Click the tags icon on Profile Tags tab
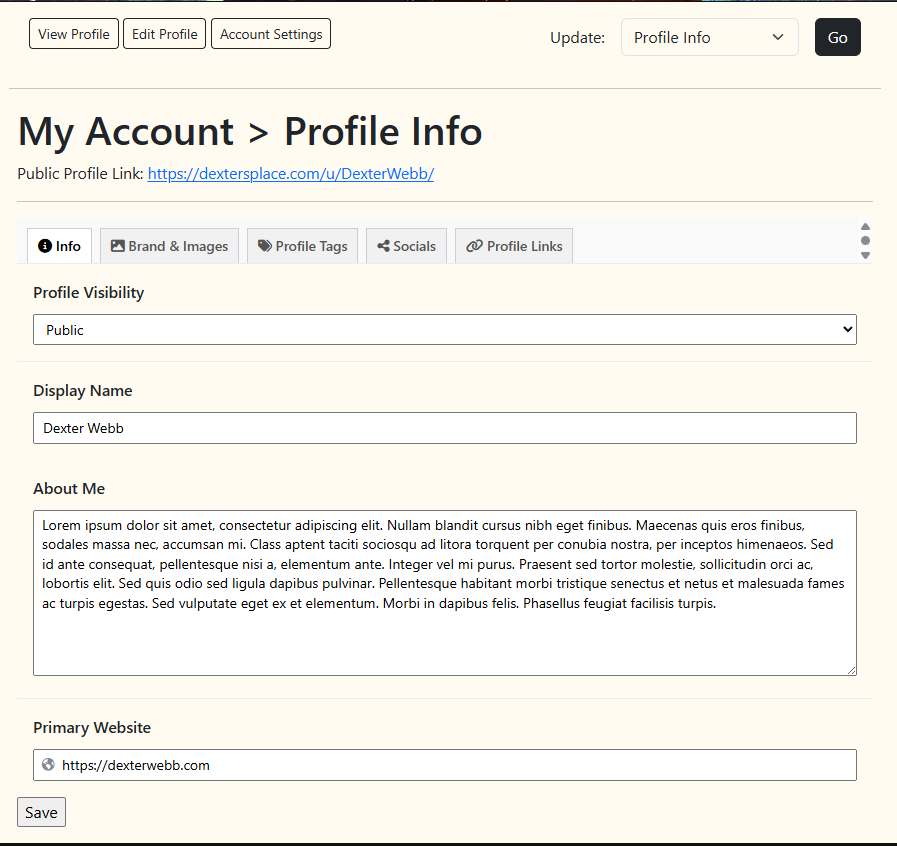This screenshot has height=846, width=897. tap(265, 246)
